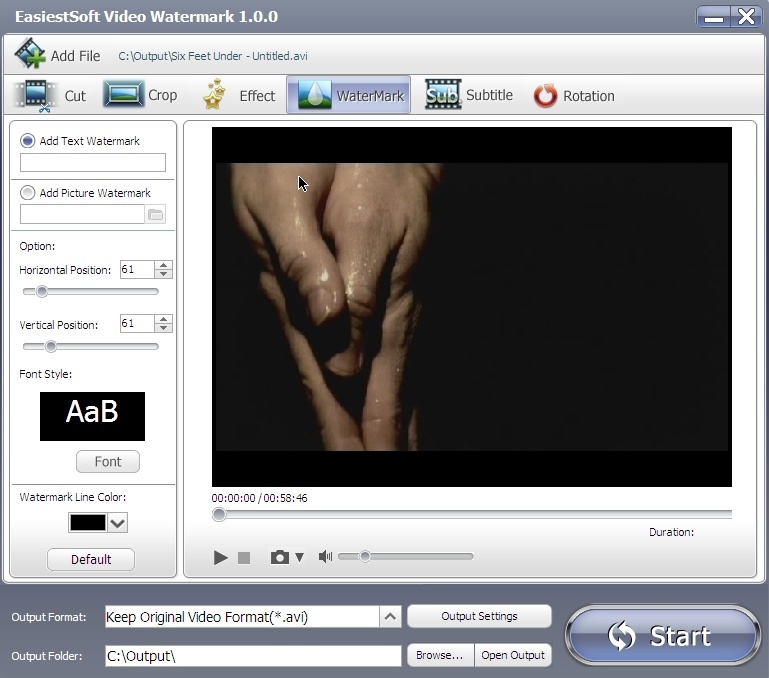Open snapshot options dropdown arrow
This screenshot has width=769, height=678.
pos(300,557)
